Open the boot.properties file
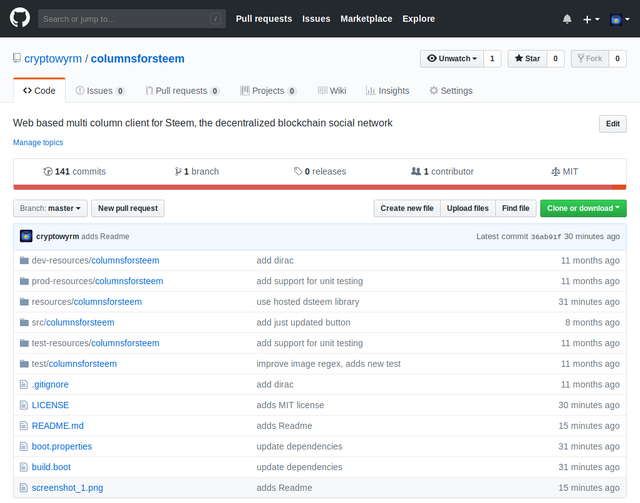Image resolution: width=640 pixels, height=503 pixels. click(x=62, y=447)
